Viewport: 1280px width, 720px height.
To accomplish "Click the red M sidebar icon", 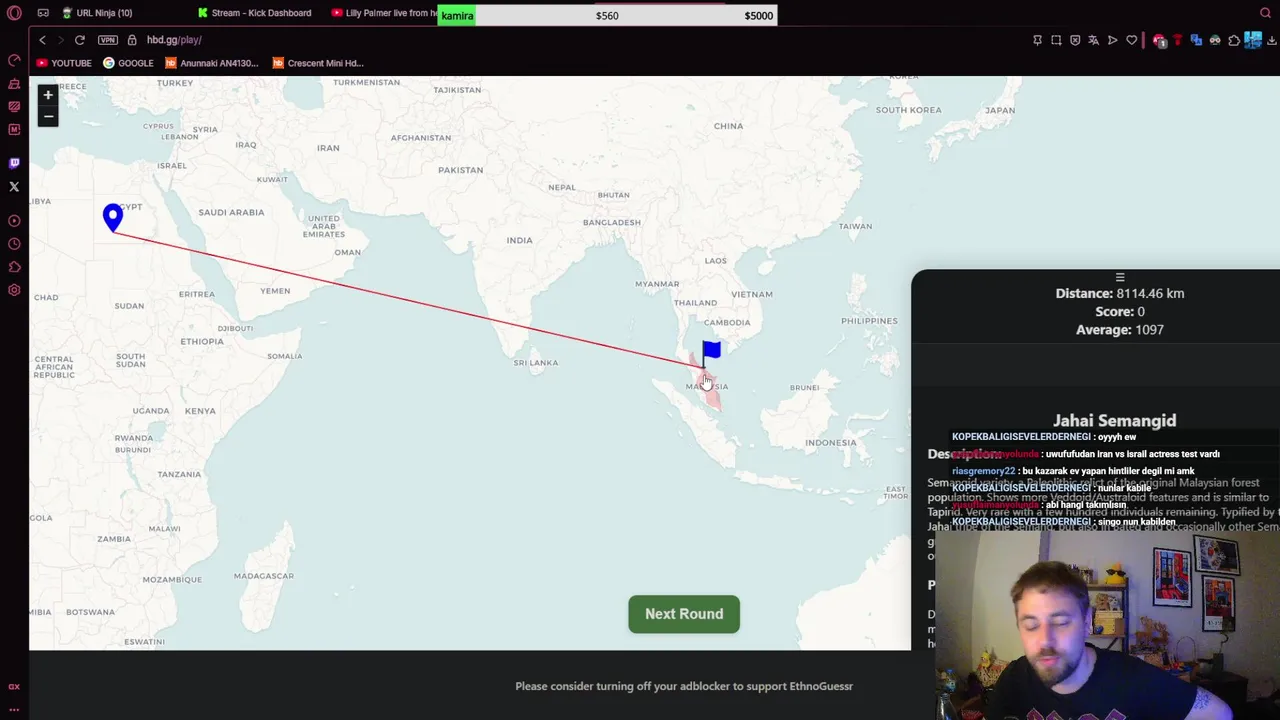I will click(x=14, y=129).
